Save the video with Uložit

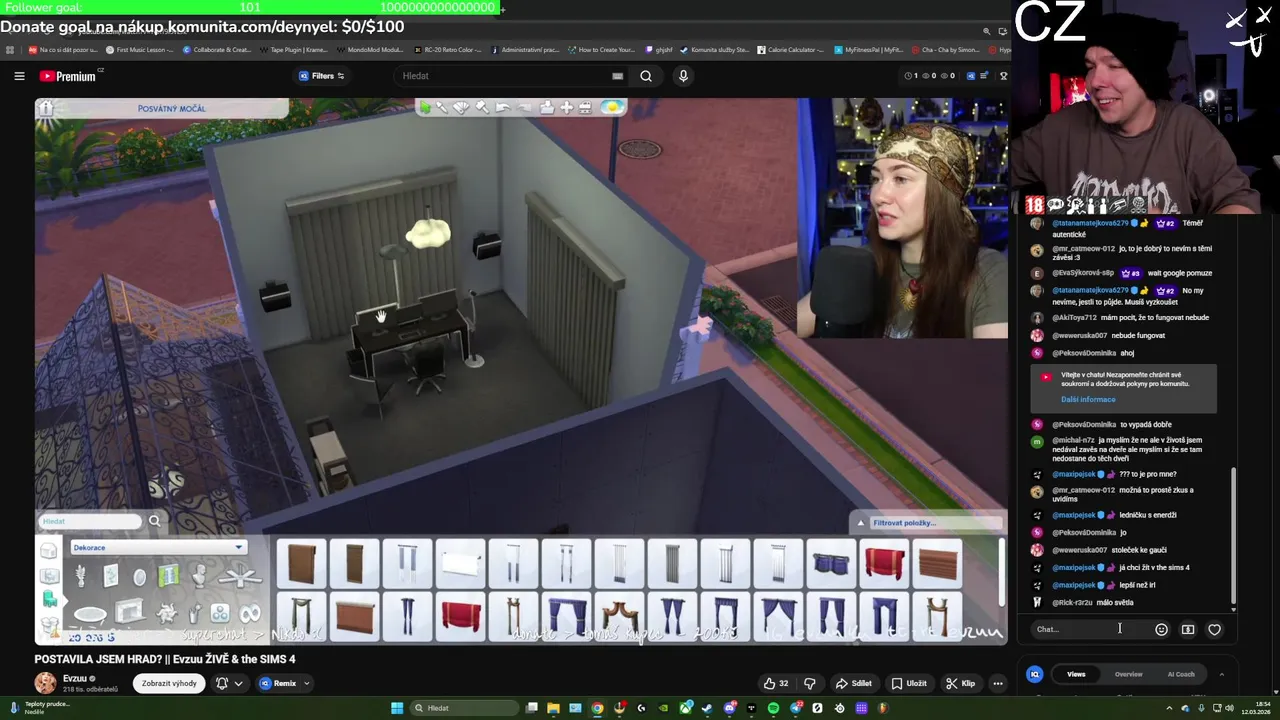(x=909, y=683)
